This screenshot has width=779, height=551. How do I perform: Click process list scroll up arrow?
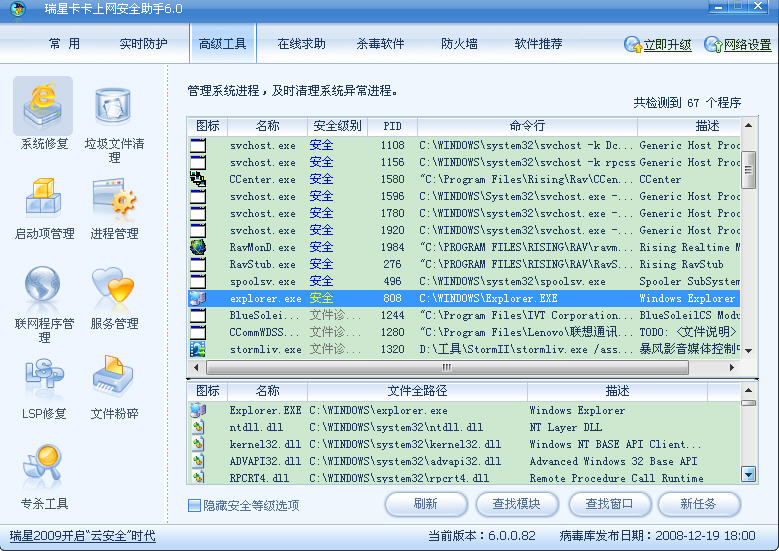(749, 125)
